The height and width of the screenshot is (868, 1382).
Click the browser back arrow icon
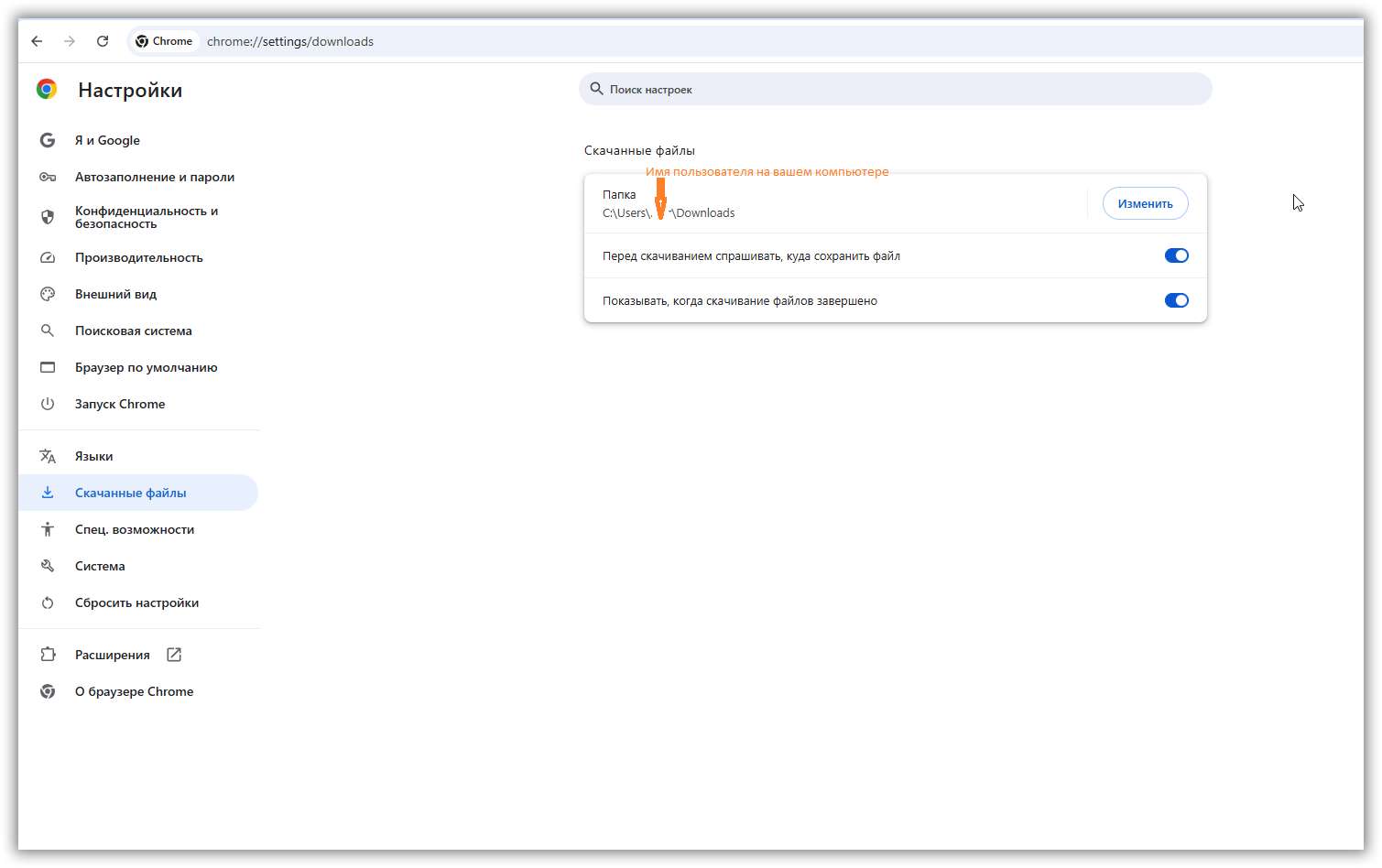37,41
